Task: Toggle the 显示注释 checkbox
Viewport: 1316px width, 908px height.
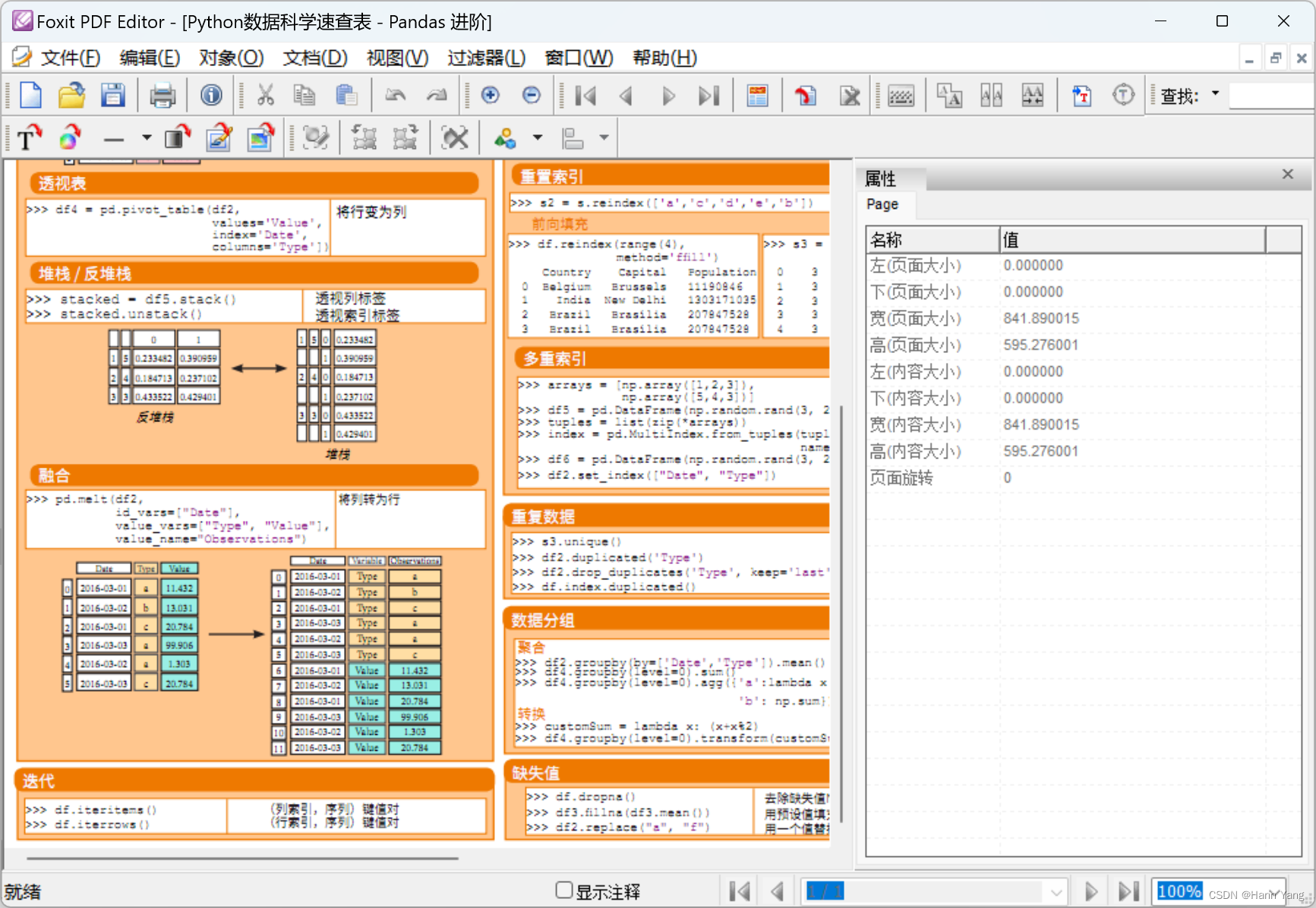Action: click(563, 890)
